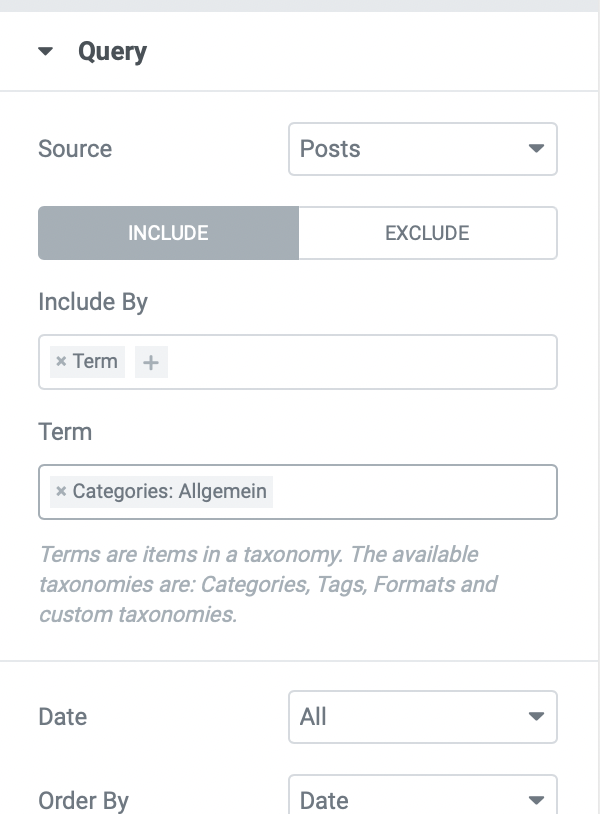The image size is (600, 814).
Task: Click the plus icon in Include By
Action: point(151,362)
